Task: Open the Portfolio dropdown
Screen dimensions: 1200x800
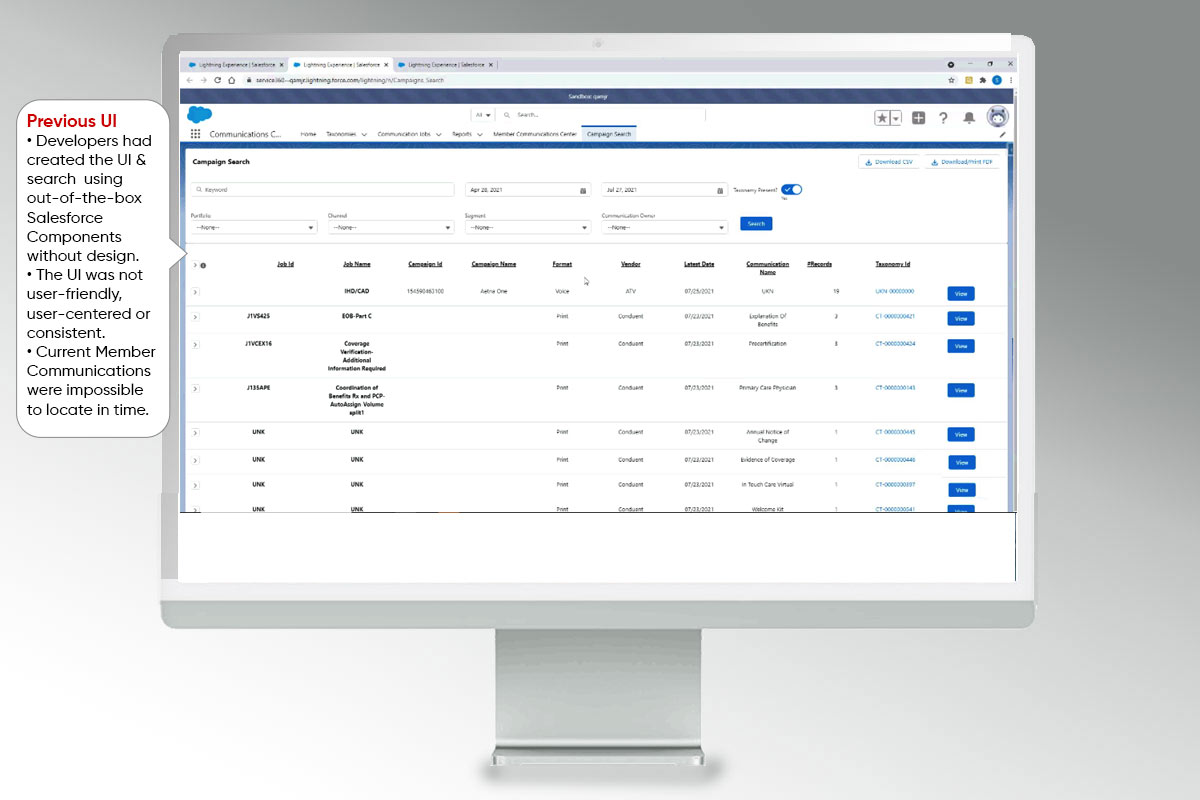Action: click(254, 227)
